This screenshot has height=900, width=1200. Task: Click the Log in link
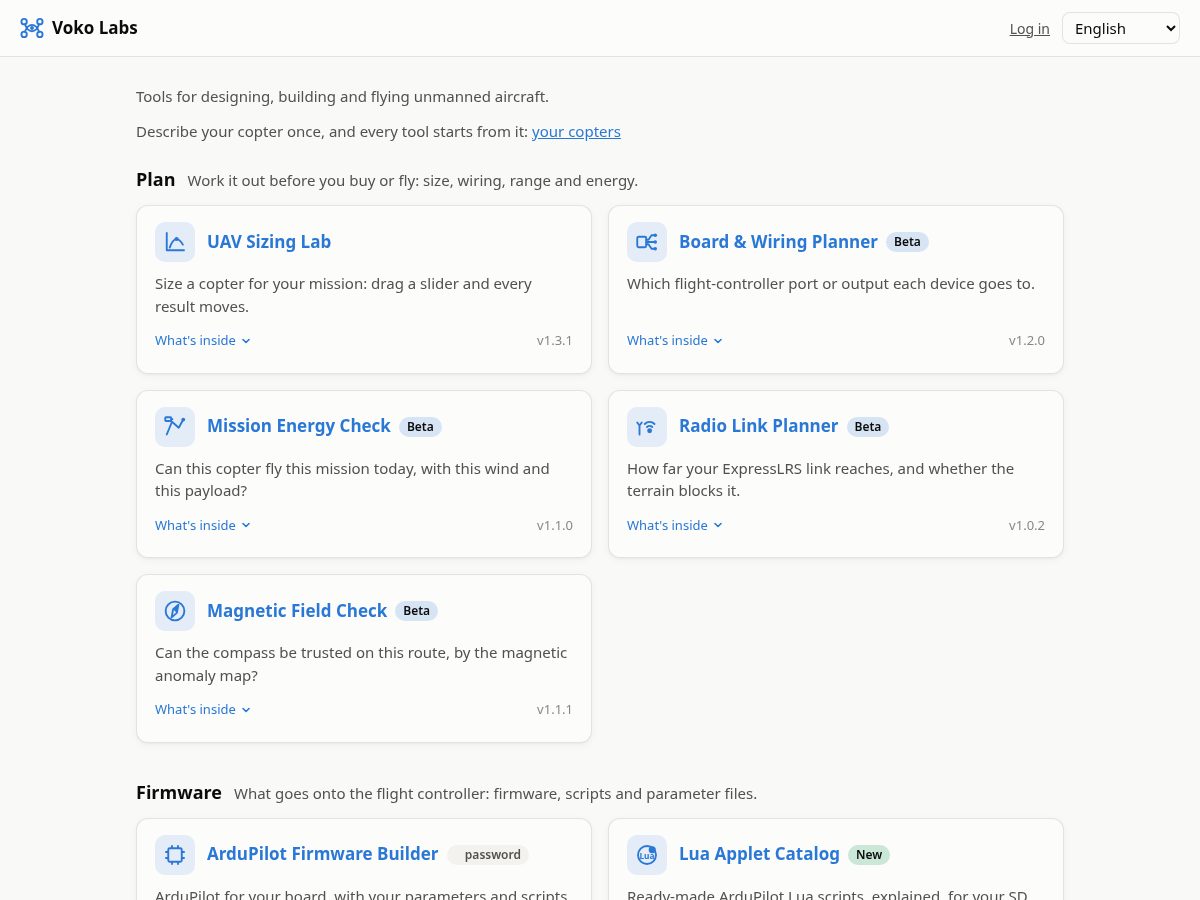(x=1029, y=29)
